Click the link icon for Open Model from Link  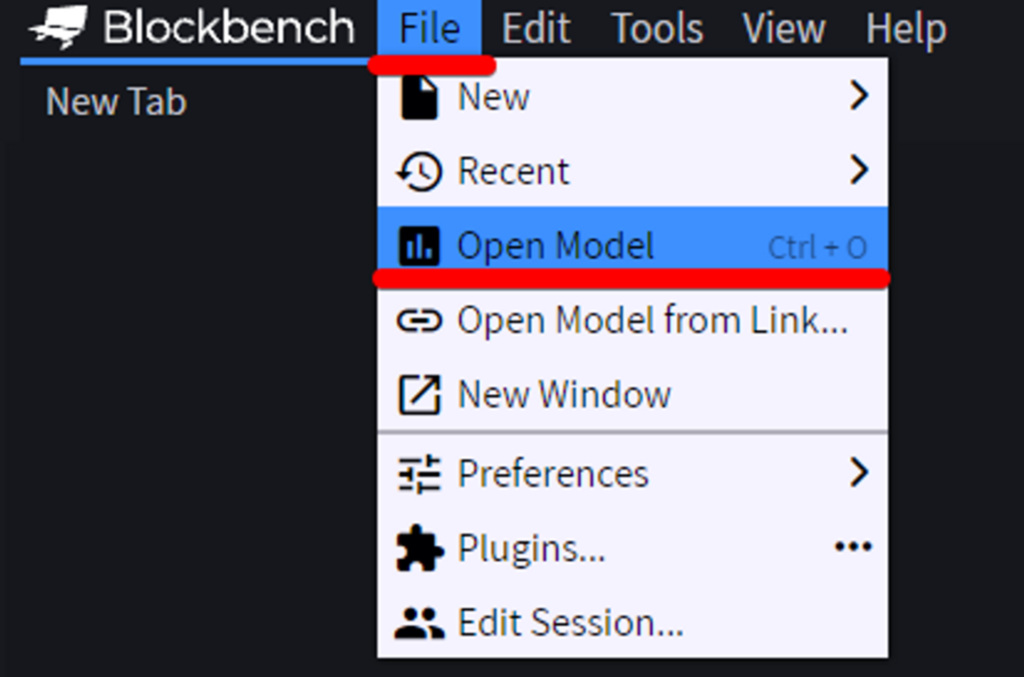point(419,321)
